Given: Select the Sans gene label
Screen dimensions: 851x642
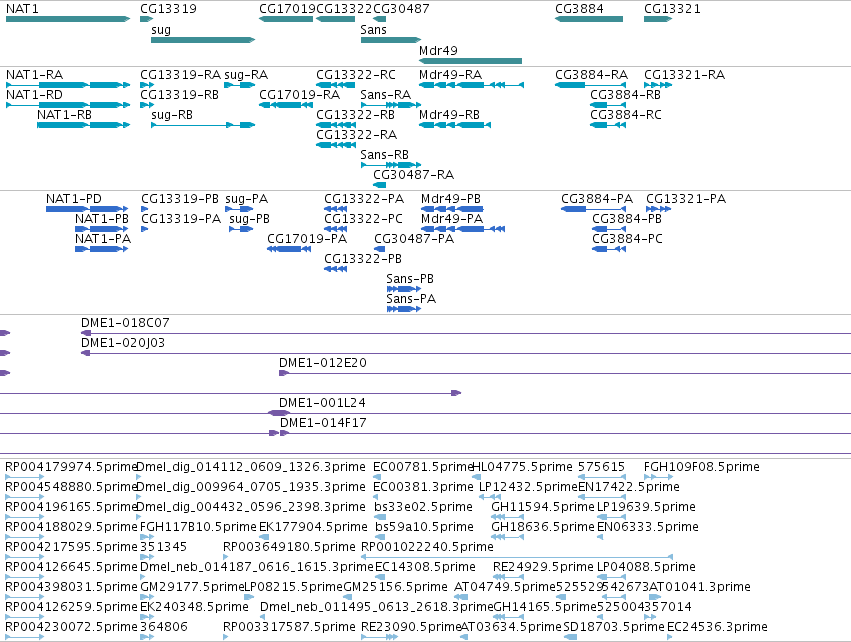Looking at the screenshot, I should (x=373, y=30).
